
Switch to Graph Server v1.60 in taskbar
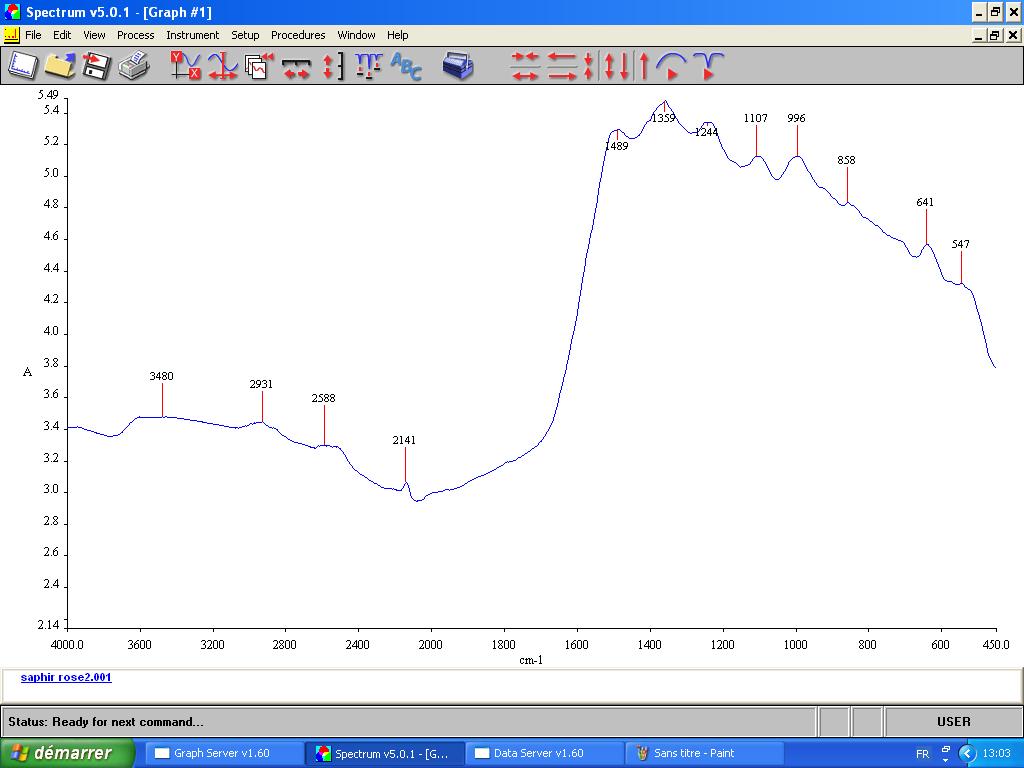(224, 753)
